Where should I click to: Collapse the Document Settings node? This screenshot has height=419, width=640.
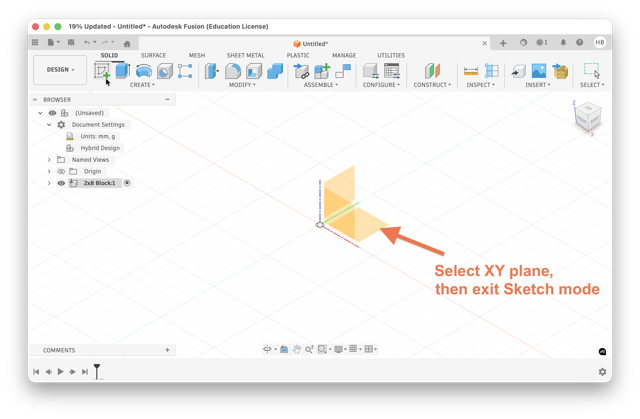49,125
